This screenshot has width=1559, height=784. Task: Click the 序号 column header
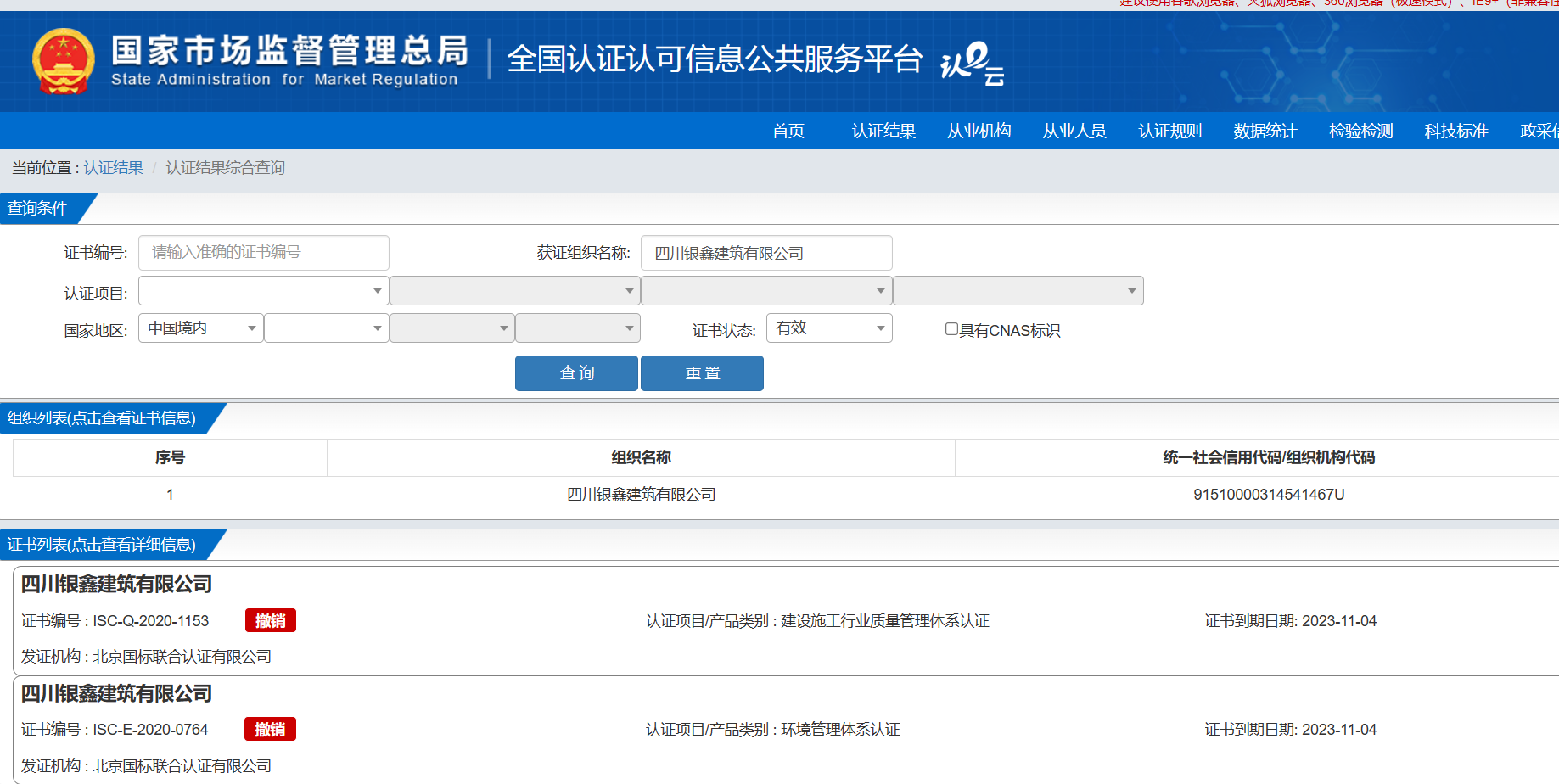[170, 457]
